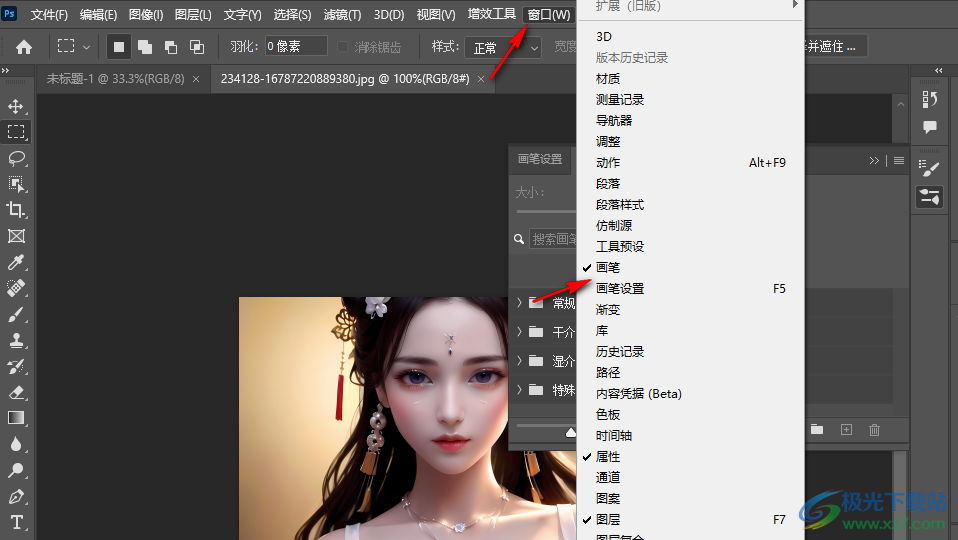Click the brush size slider track

pyautogui.click(x=545, y=211)
